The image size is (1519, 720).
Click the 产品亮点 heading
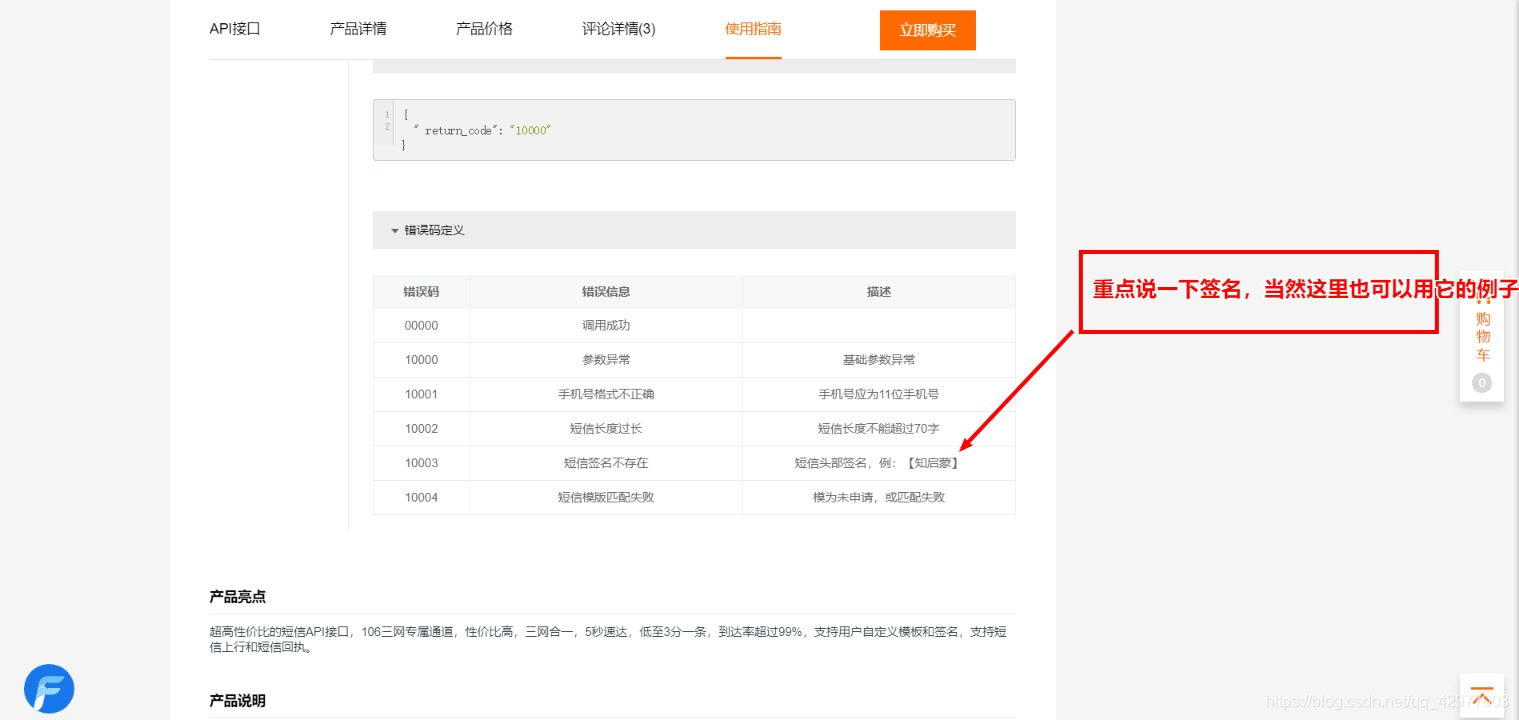(237, 597)
